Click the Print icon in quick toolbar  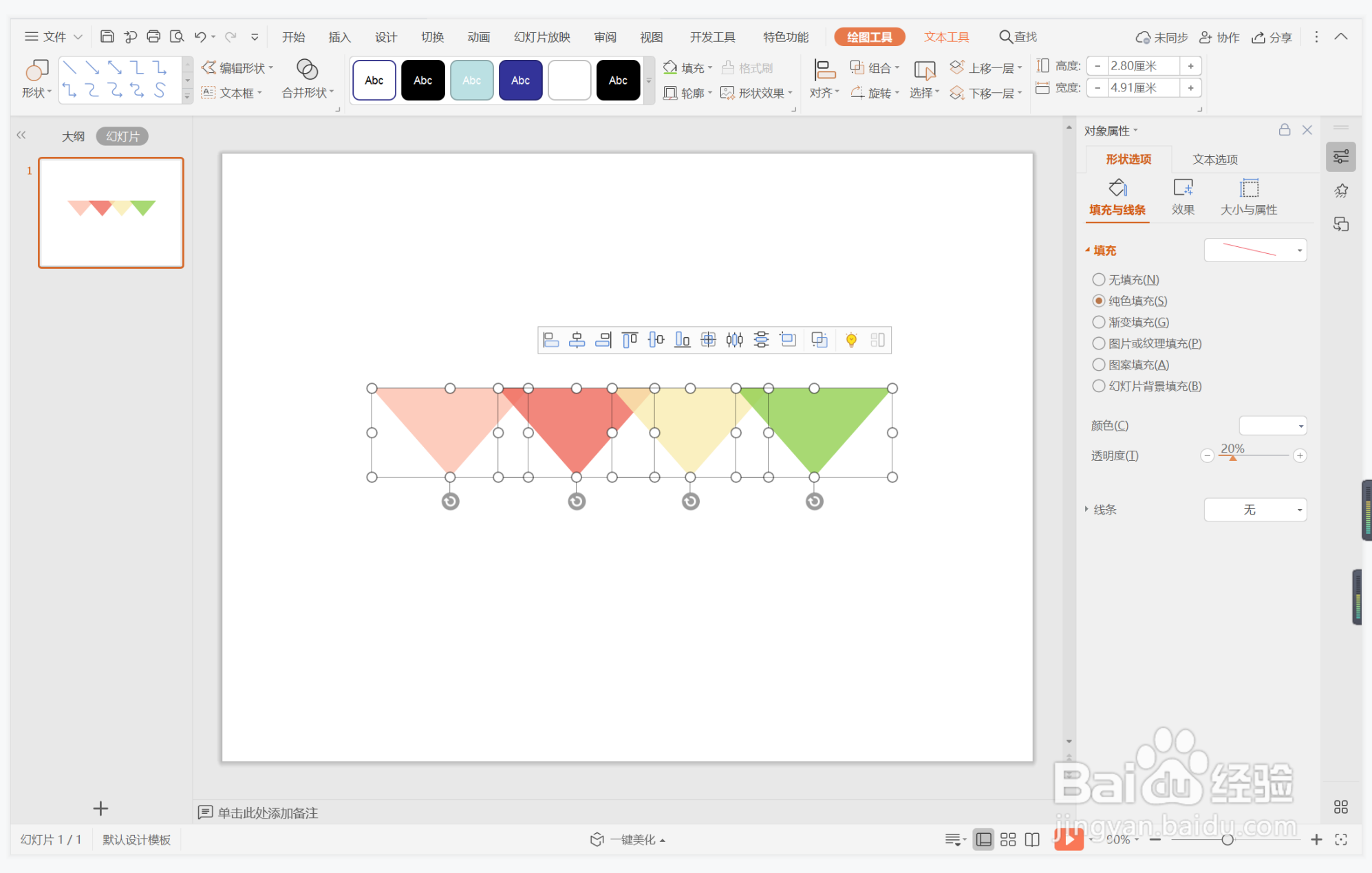[x=153, y=36]
